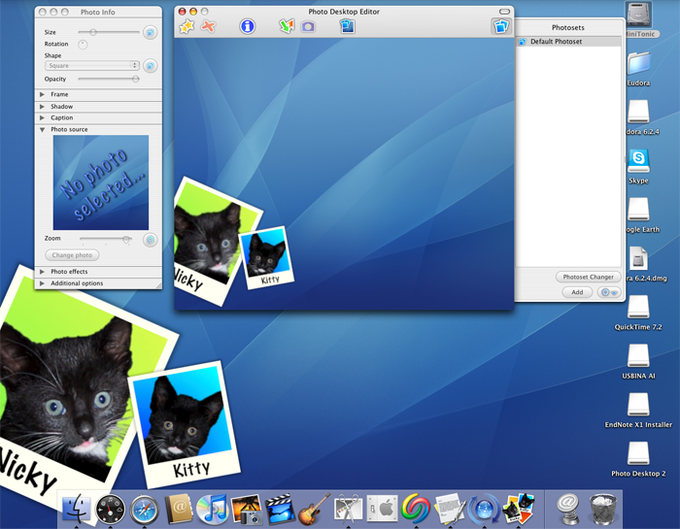The height and width of the screenshot is (529, 680).
Task: Toggle the Photosets drawer icon
Action: [500, 26]
